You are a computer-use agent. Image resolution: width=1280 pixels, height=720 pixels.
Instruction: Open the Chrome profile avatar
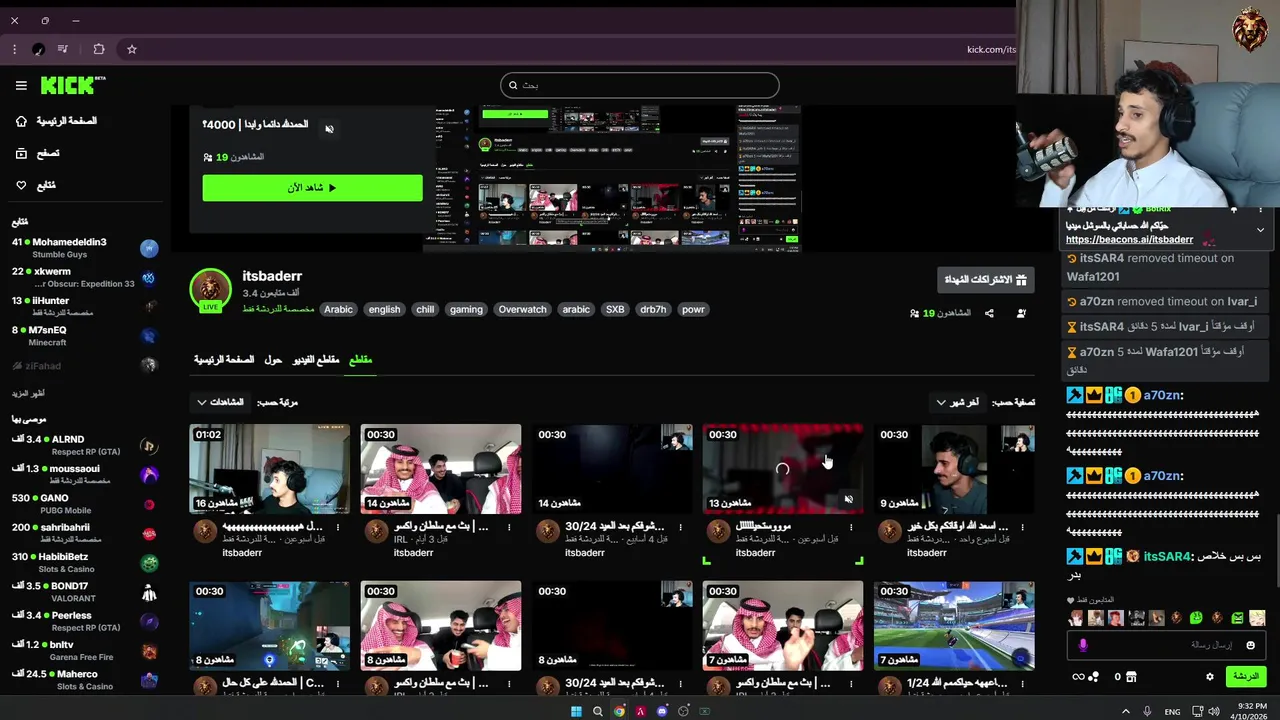tap(38, 49)
